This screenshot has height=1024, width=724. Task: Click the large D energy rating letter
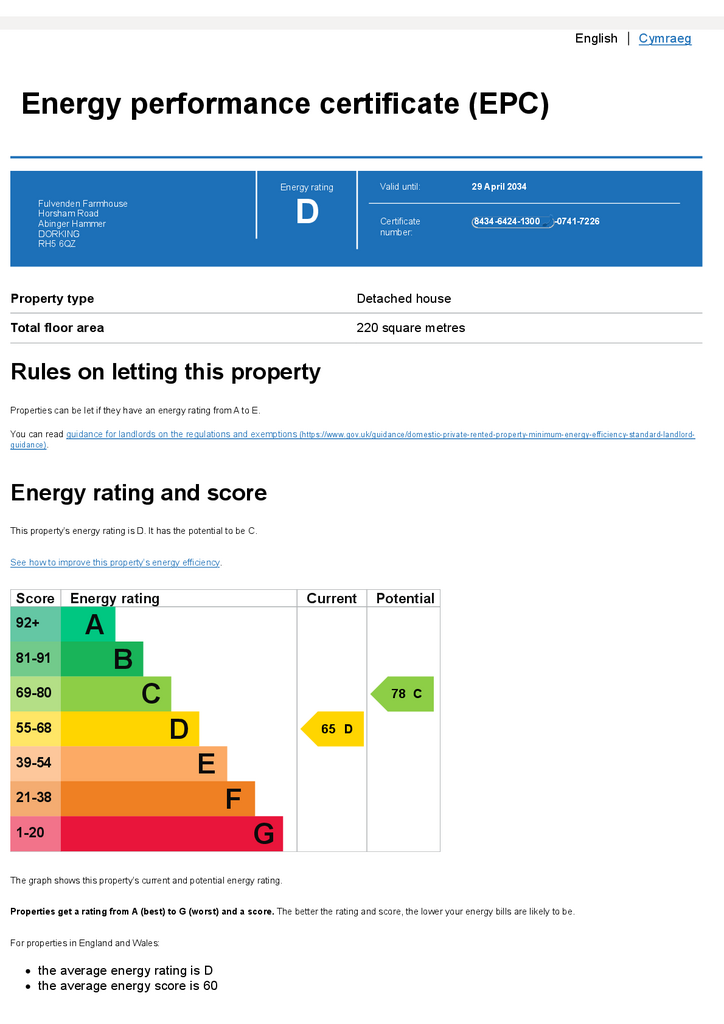click(x=307, y=212)
